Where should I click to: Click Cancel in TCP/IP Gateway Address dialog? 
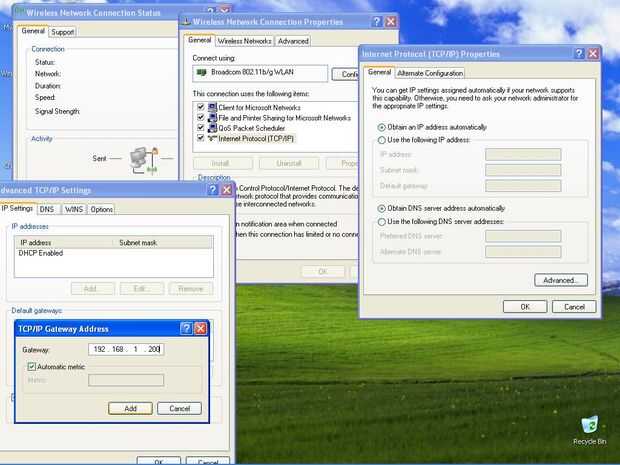180,408
